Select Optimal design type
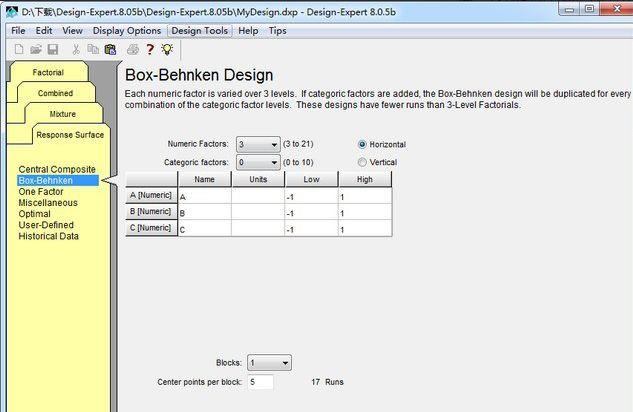This screenshot has width=633, height=412. coord(34,214)
